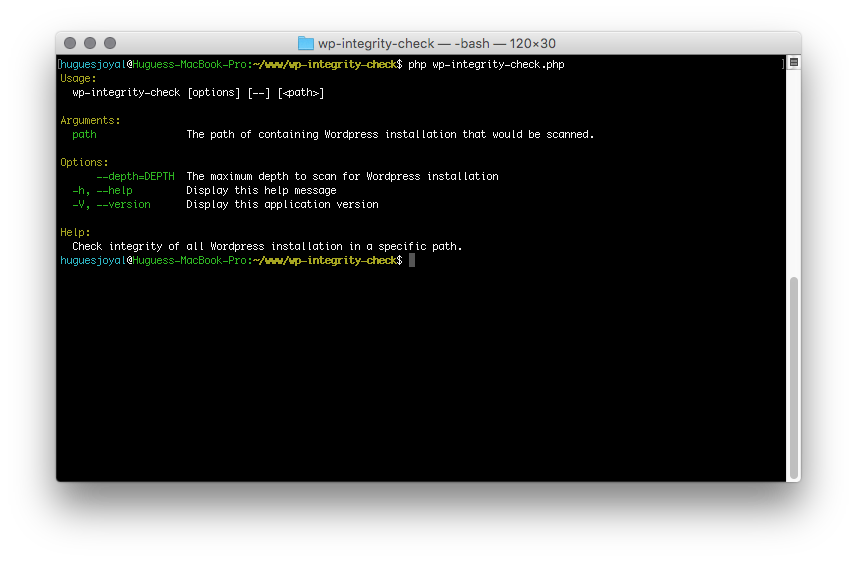The width and height of the screenshot is (857, 562).
Task: Click the --depth=DEPTH option text
Action: 135,176
